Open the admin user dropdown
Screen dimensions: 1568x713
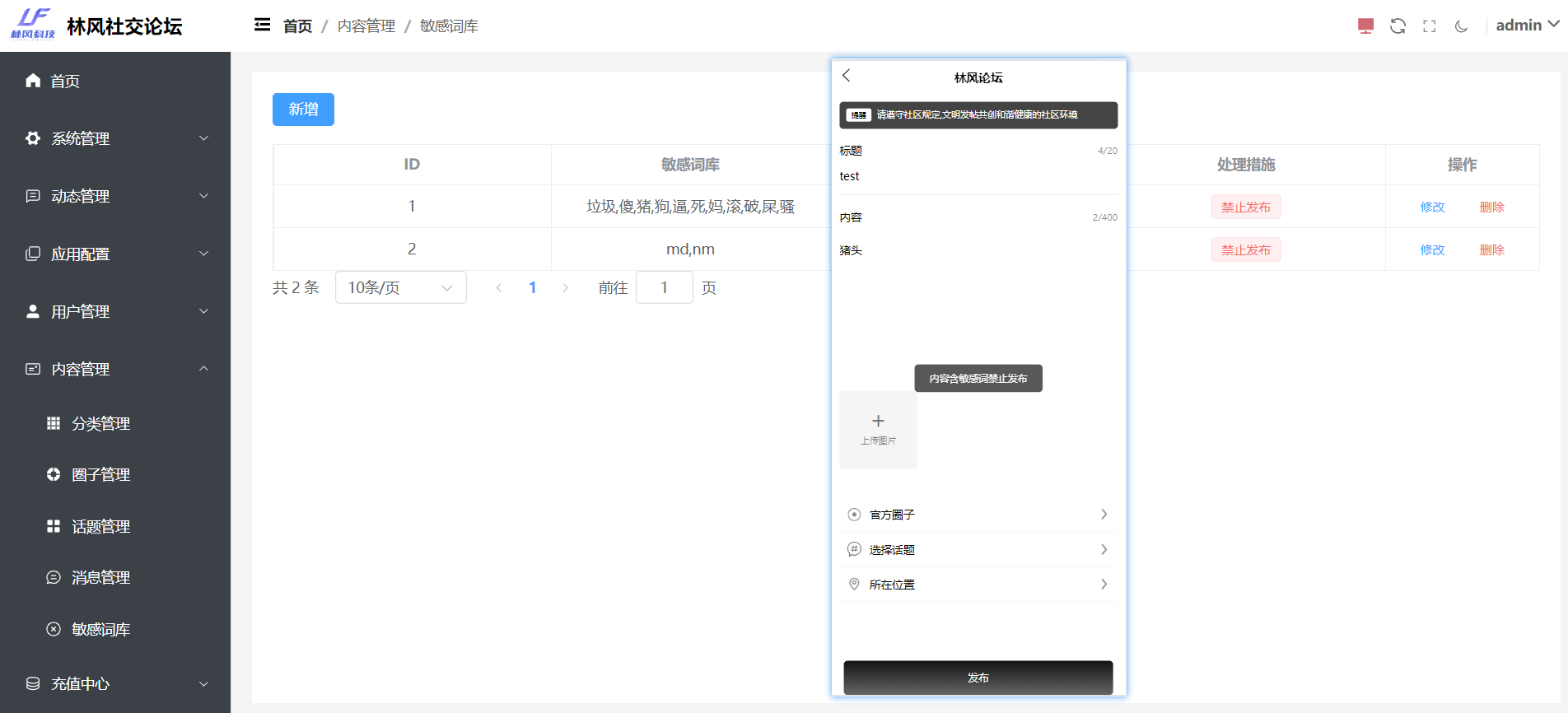tap(1528, 26)
